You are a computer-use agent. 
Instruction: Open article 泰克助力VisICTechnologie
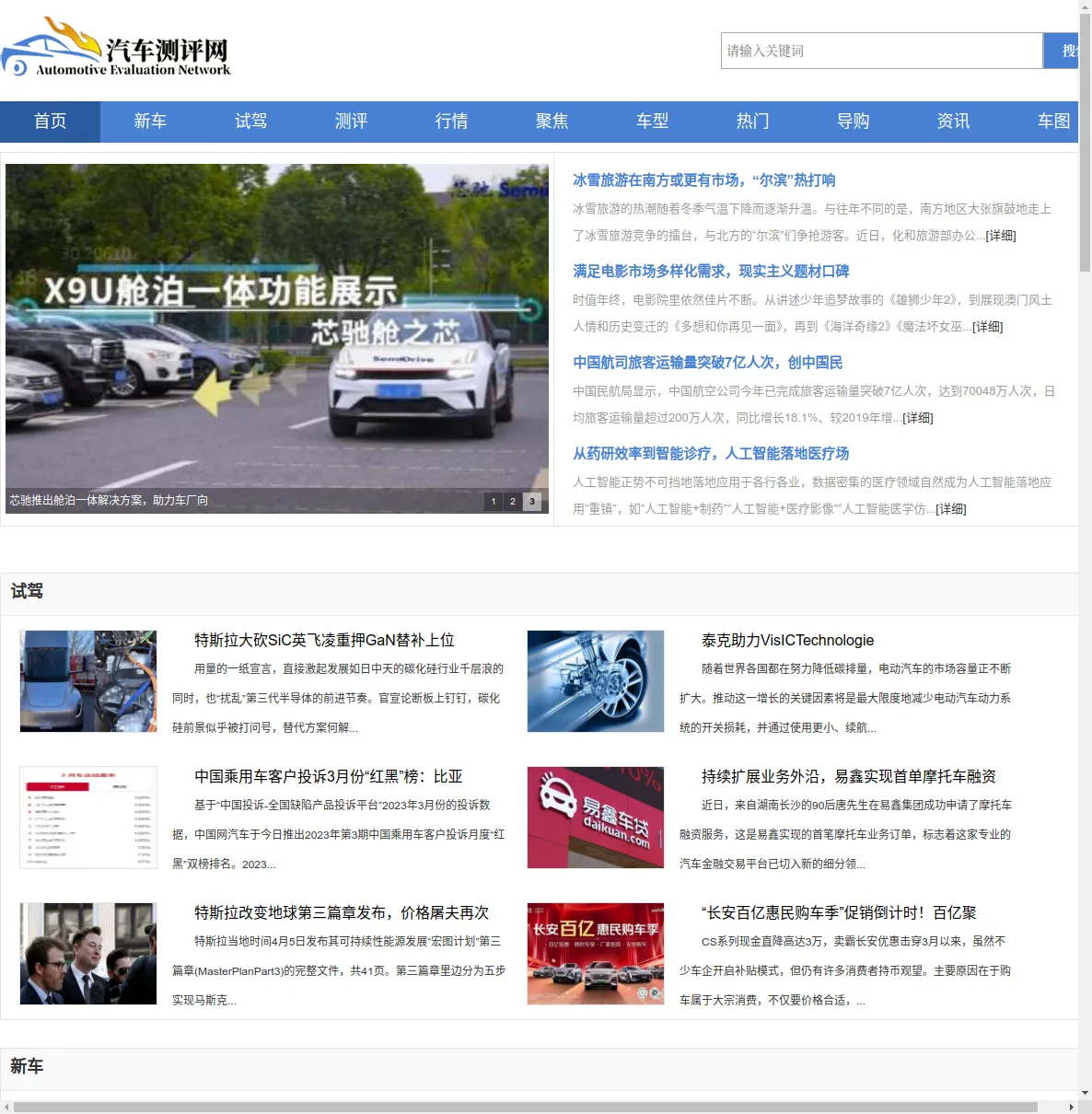[x=788, y=641]
